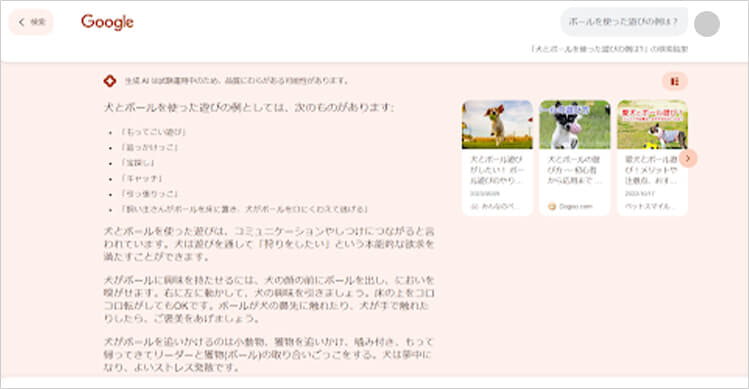Click the generative AI experimental notice text
The width and height of the screenshot is (749, 389).
pyautogui.click(x=236, y=81)
